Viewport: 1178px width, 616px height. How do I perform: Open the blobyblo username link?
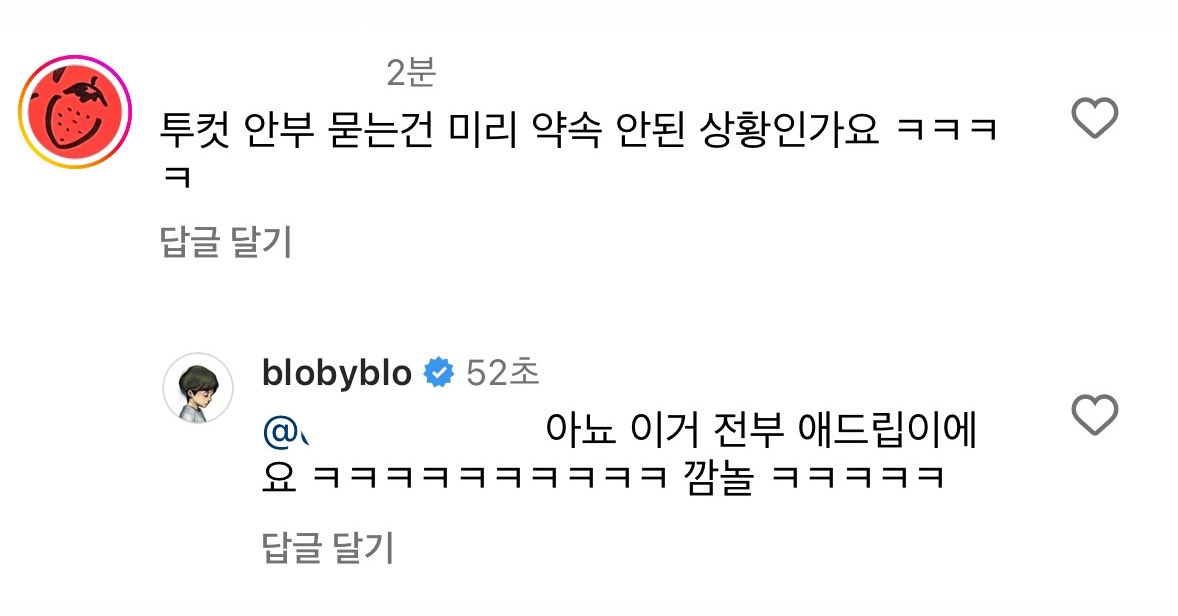click(x=337, y=373)
